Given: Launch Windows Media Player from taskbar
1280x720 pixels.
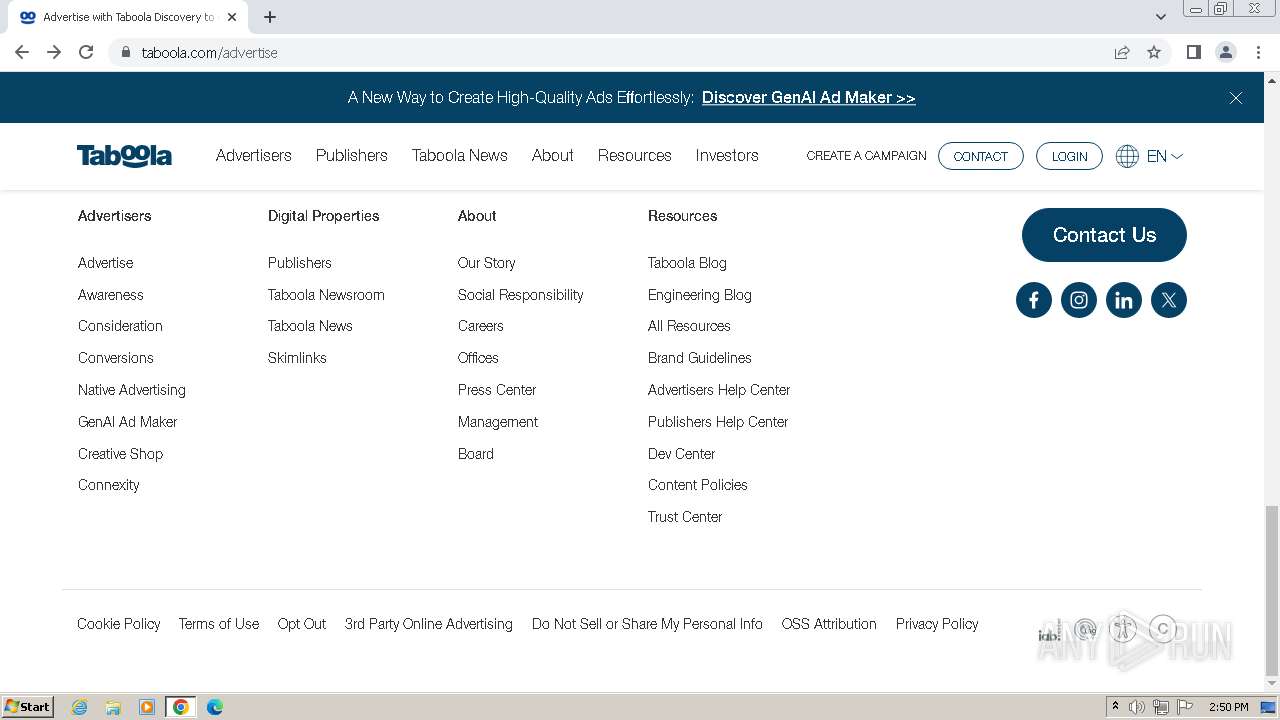Looking at the screenshot, I should pos(147,707).
